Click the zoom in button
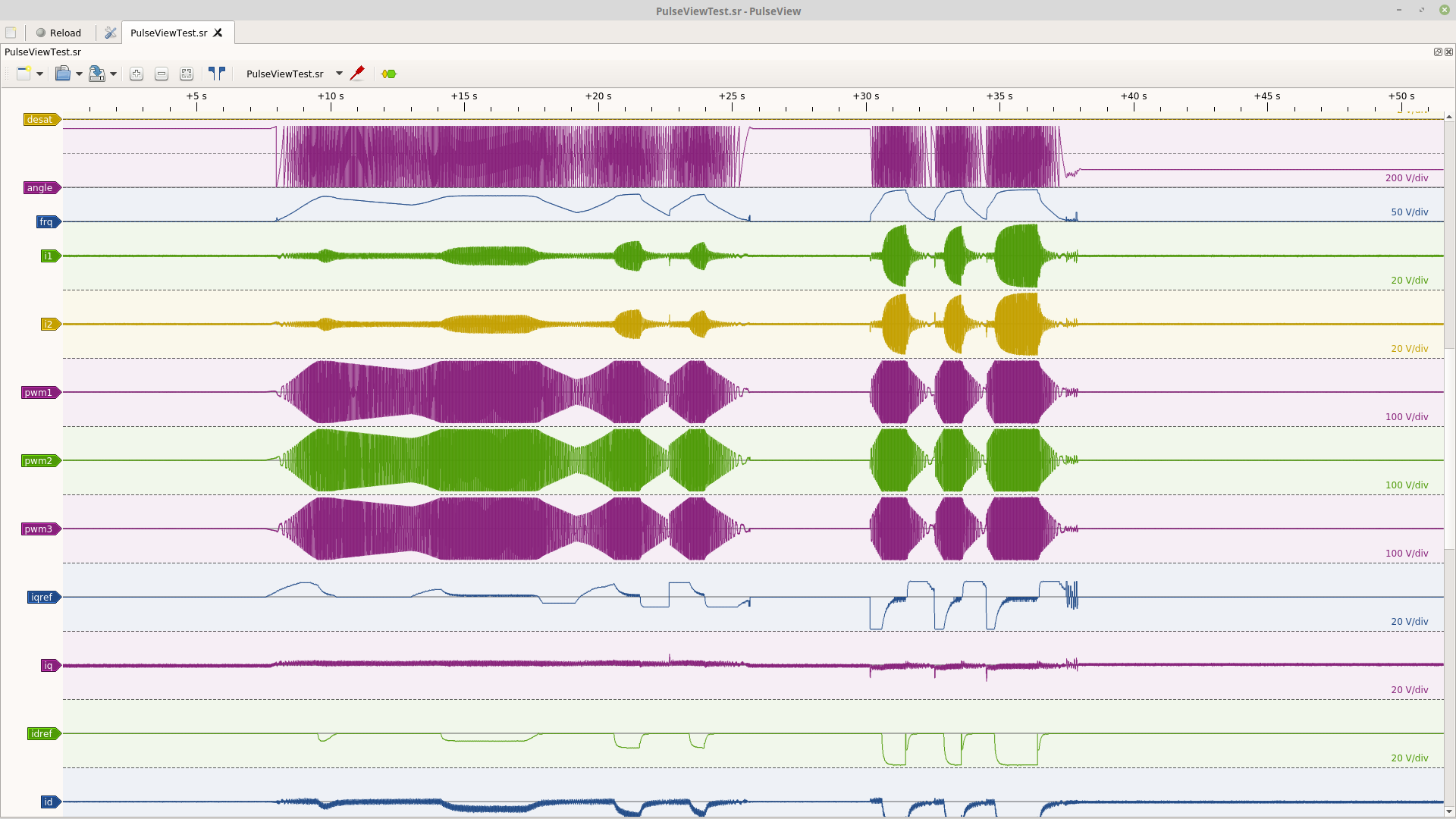This screenshot has width=1456, height=819. point(136,74)
